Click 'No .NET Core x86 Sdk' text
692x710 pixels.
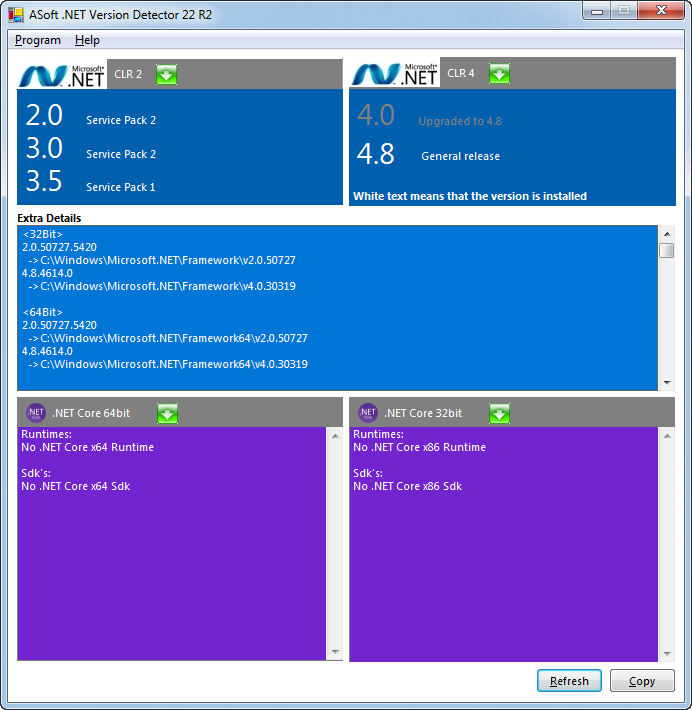pyautogui.click(x=408, y=486)
